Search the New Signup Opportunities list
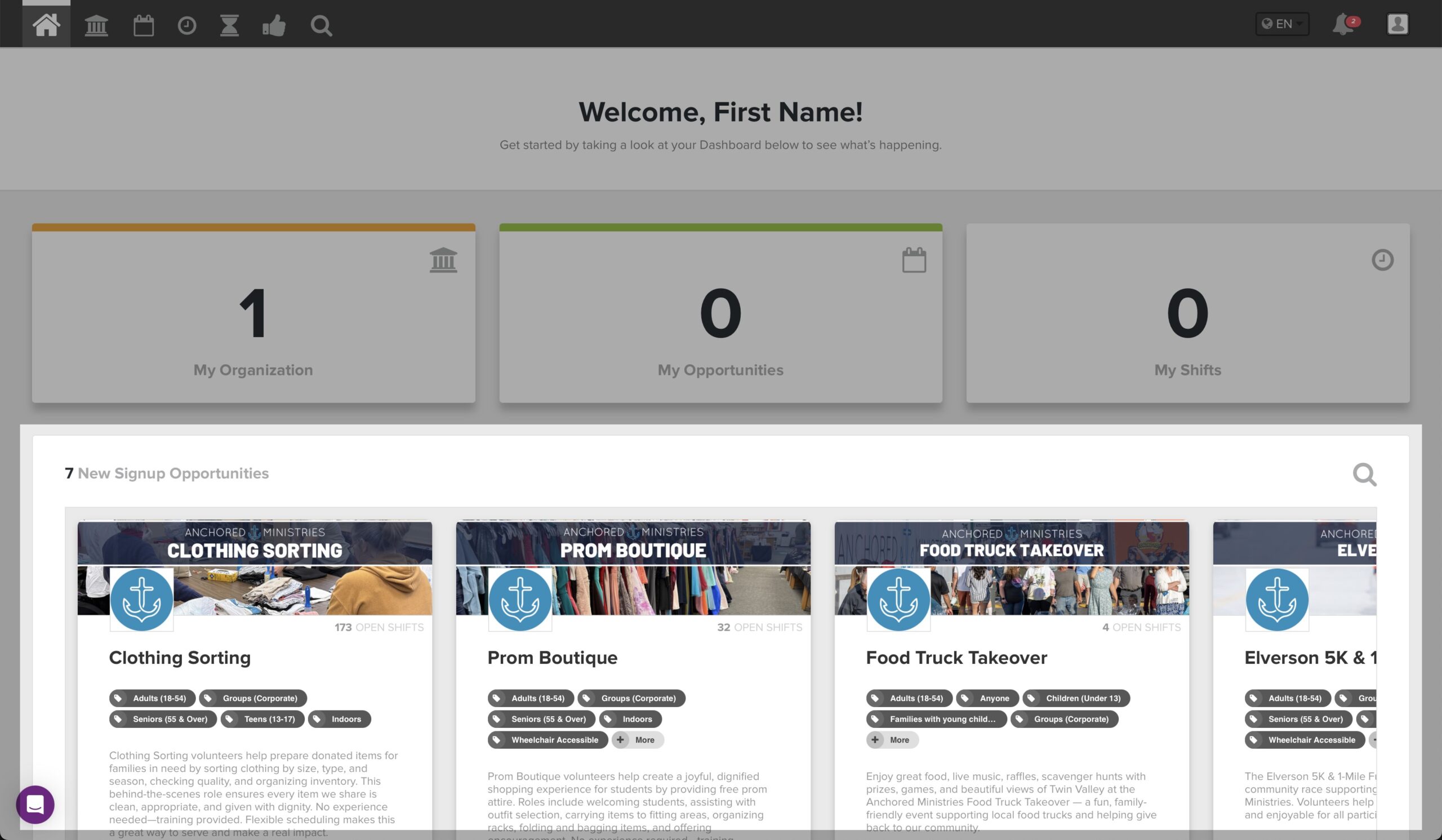The image size is (1442, 840). tap(1364, 474)
